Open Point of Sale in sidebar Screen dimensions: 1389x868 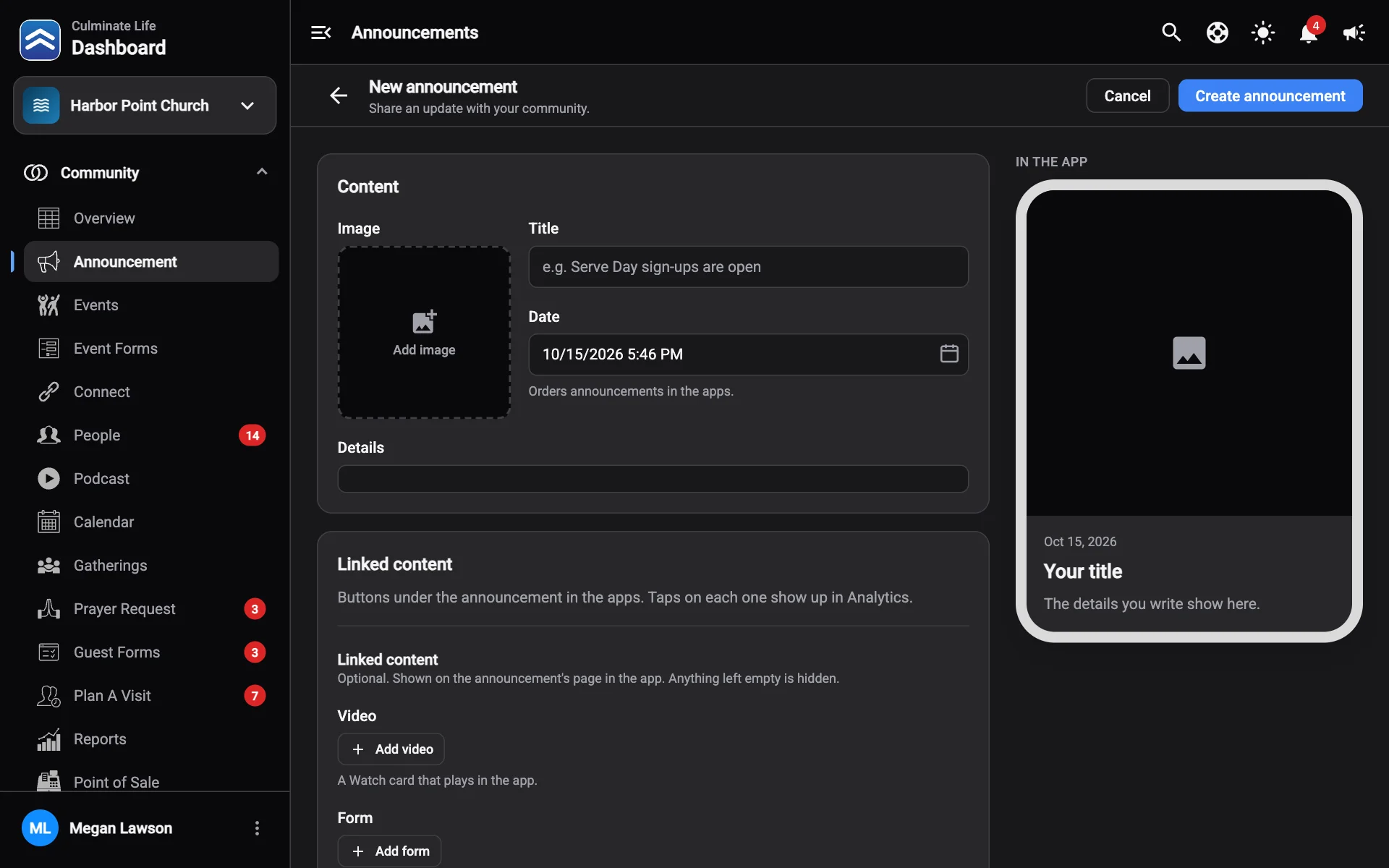[x=151, y=780]
